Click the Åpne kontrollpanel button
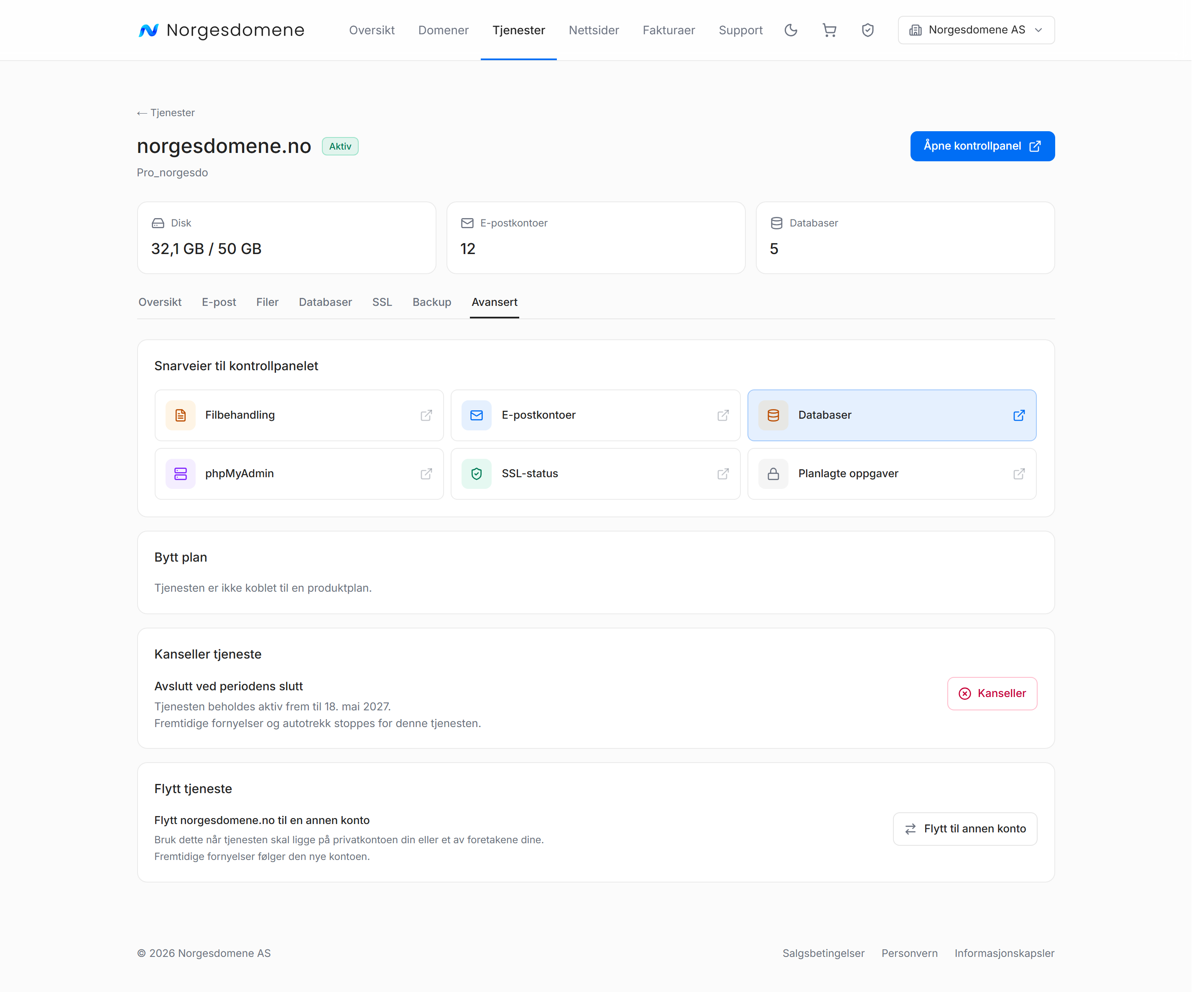This screenshot has width=1204, height=992. 982,146
